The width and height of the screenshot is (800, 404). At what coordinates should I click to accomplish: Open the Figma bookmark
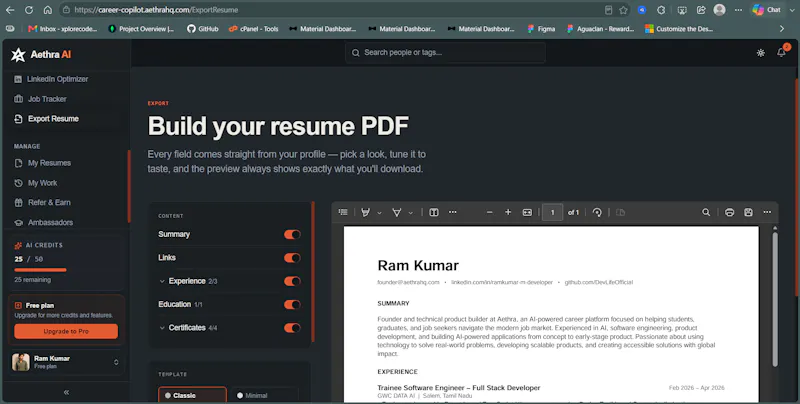[541, 29]
